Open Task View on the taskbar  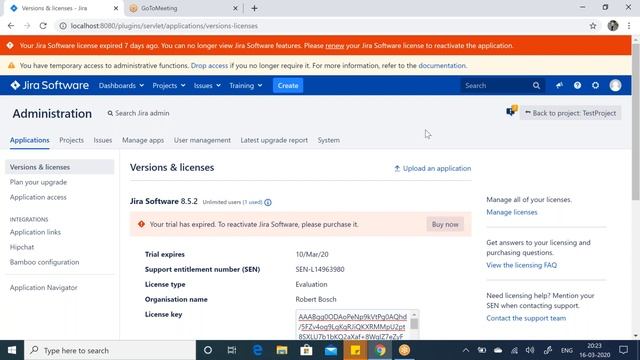click(x=232, y=350)
